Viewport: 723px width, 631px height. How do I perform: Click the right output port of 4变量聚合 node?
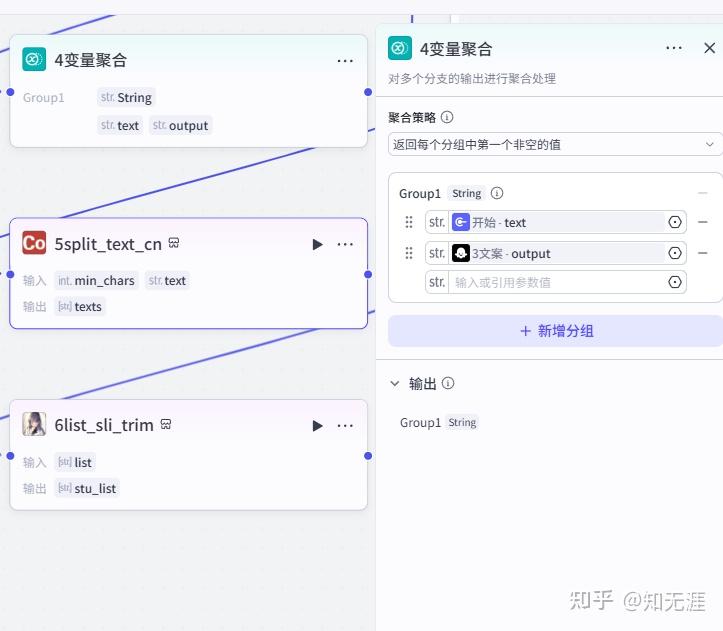(368, 92)
